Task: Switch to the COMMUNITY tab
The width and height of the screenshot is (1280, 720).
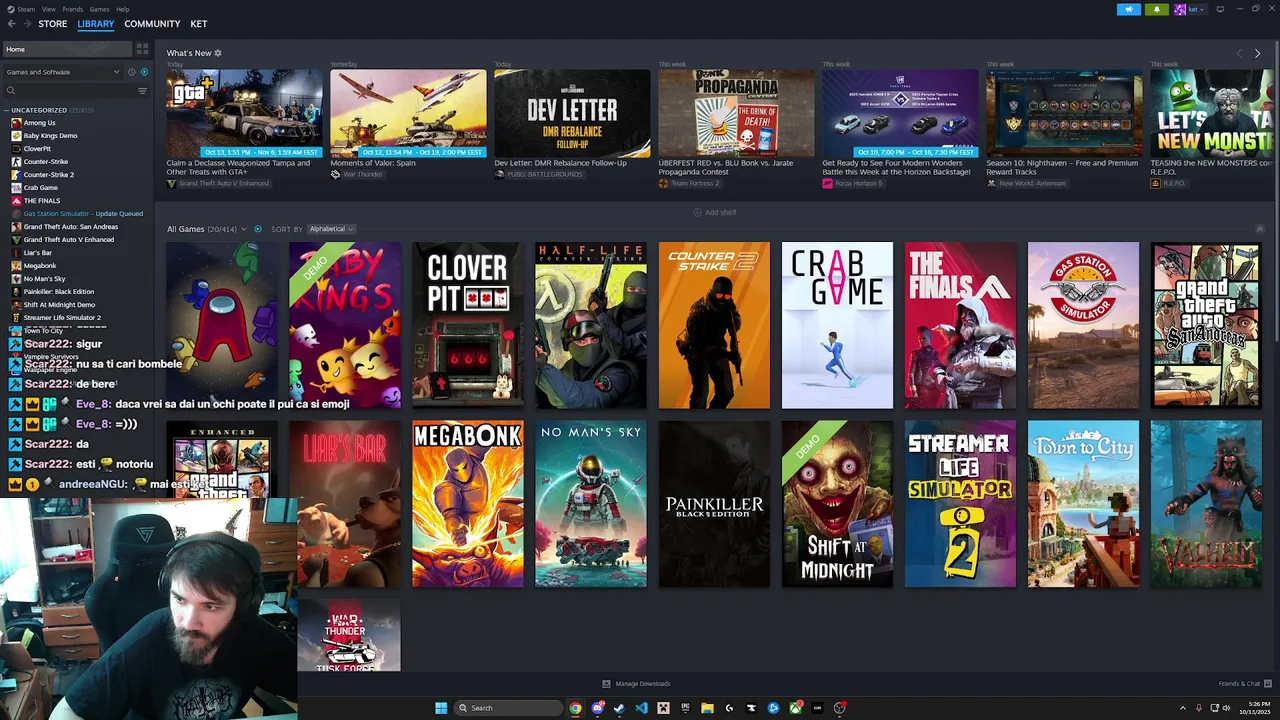Action: 152,24
